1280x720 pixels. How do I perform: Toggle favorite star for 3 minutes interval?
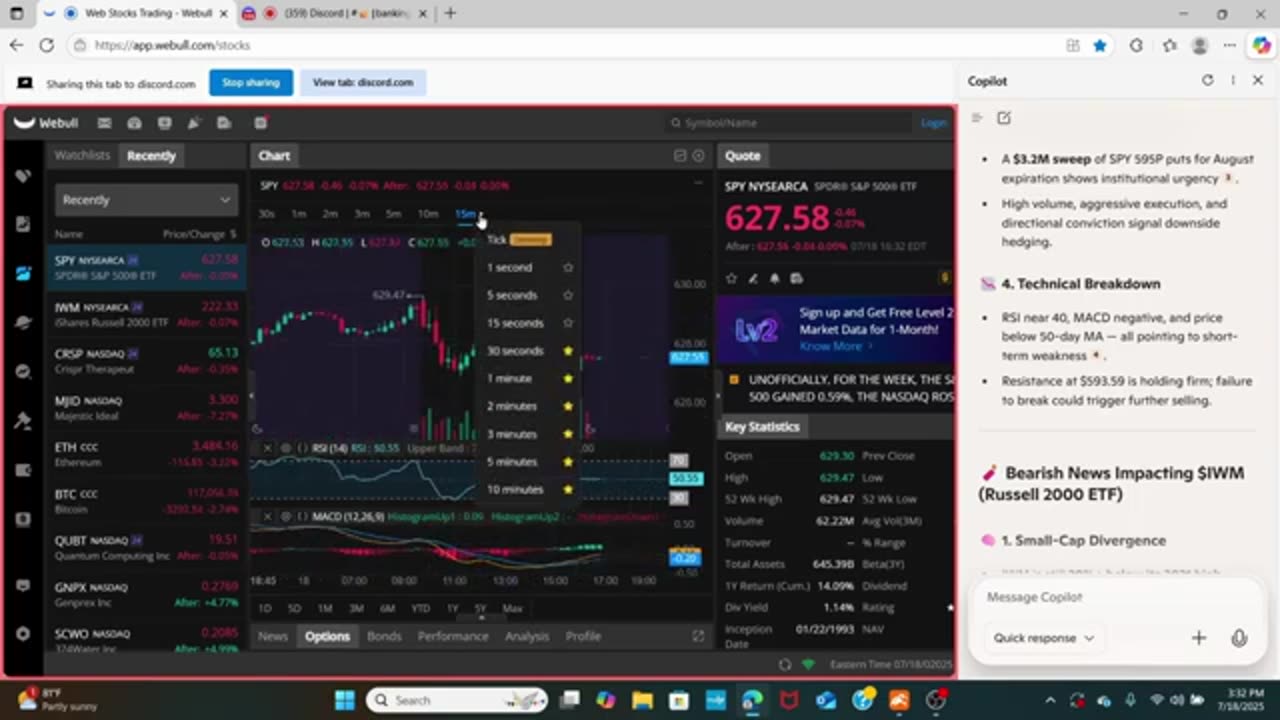[x=568, y=434]
